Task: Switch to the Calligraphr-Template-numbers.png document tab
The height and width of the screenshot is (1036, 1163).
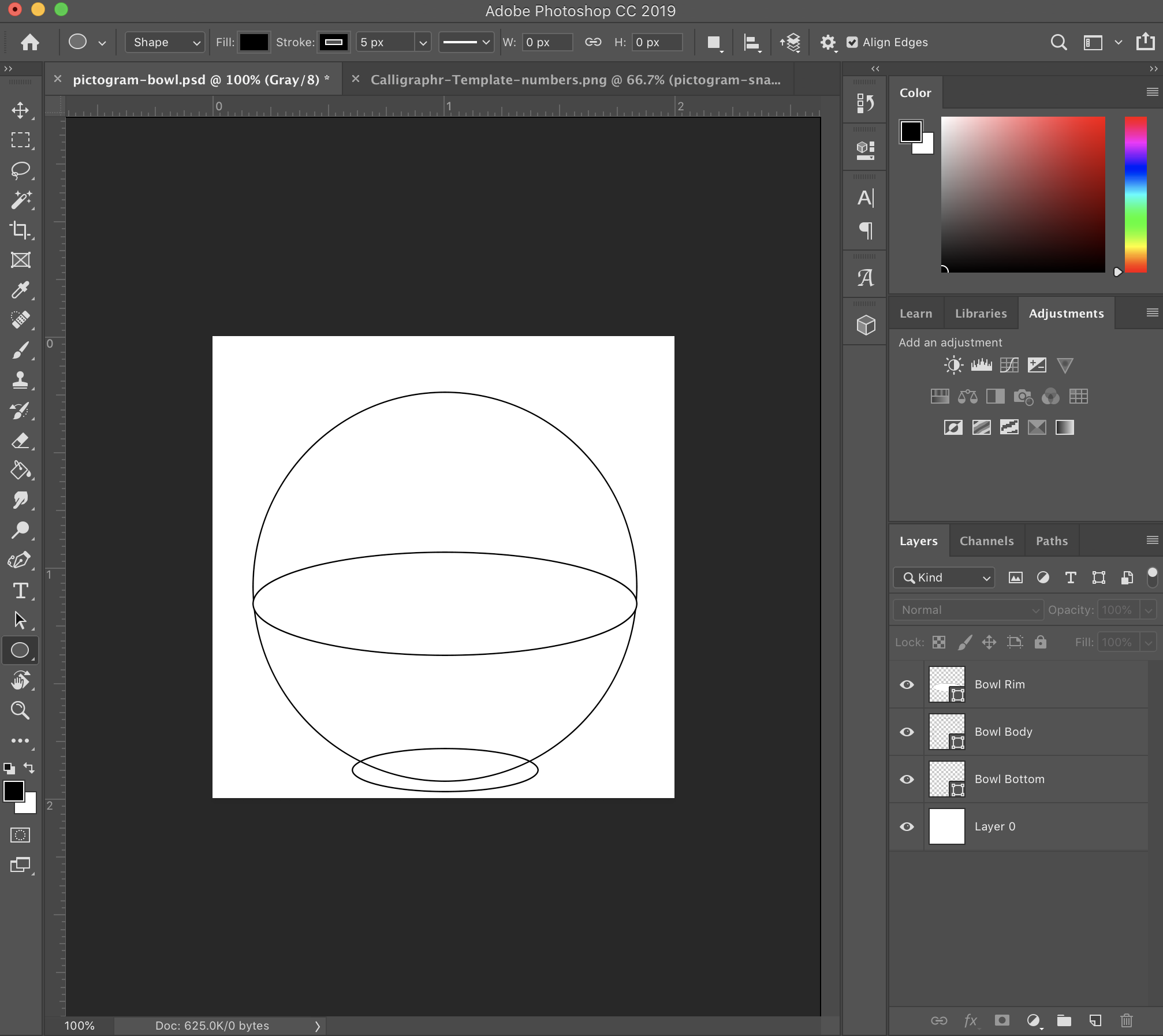Action: point(575,80)
